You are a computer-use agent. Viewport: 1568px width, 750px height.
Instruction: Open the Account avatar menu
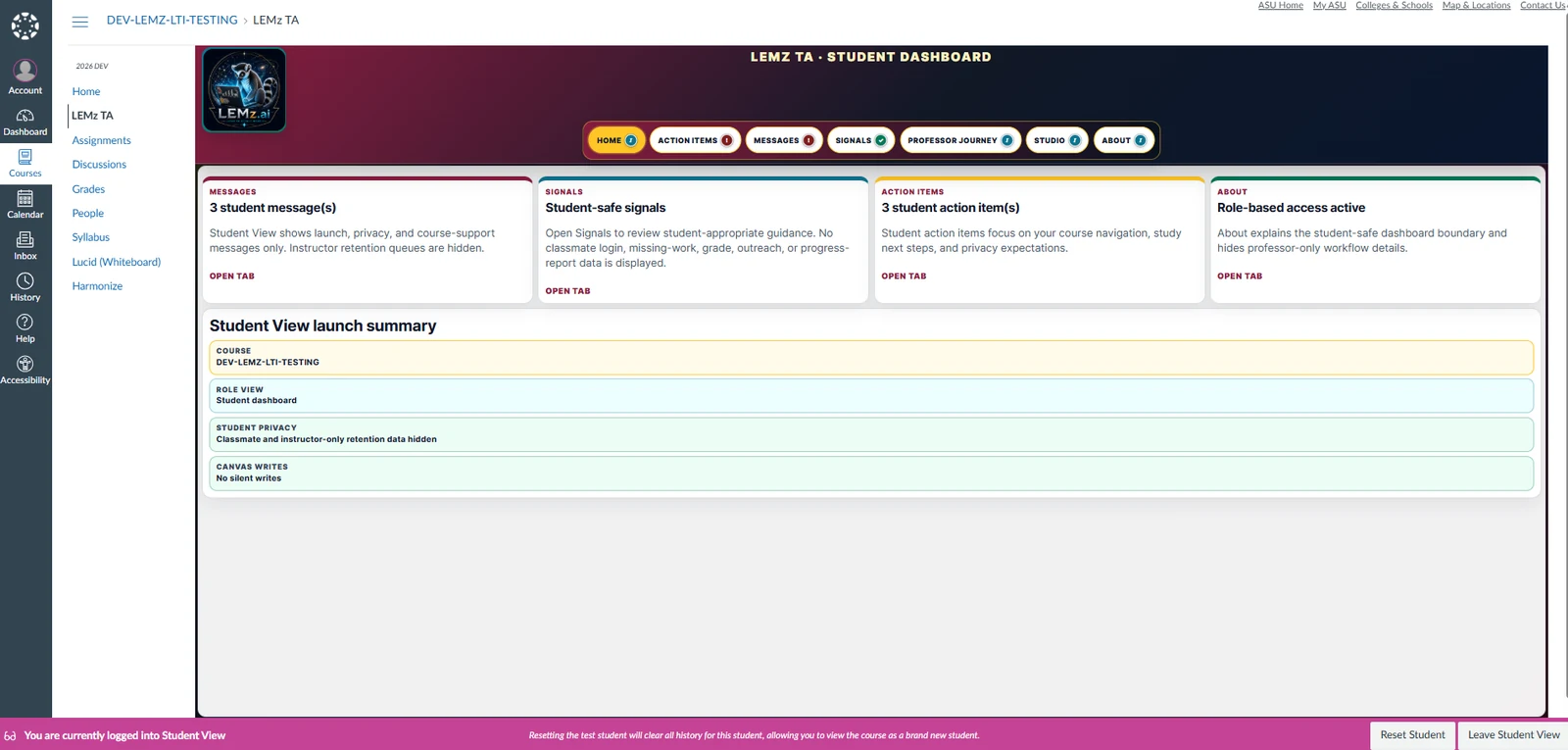(x=25, y=76)
